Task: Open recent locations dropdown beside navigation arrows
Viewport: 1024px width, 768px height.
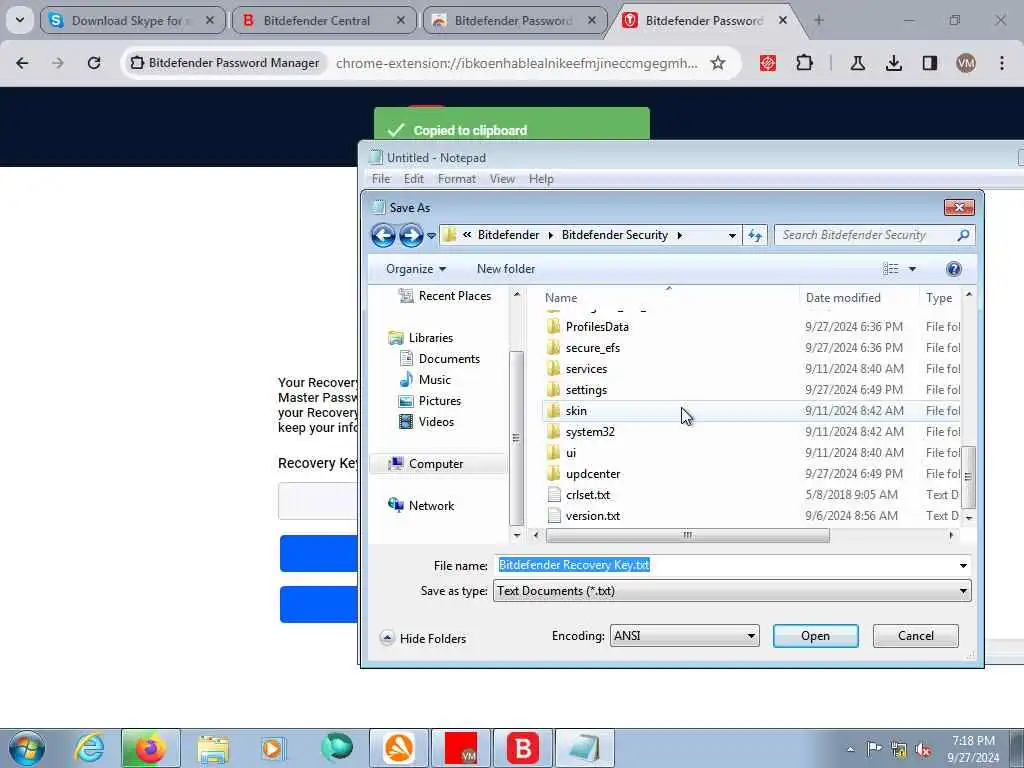Action: pyautogui.click(x=431, y=236)
